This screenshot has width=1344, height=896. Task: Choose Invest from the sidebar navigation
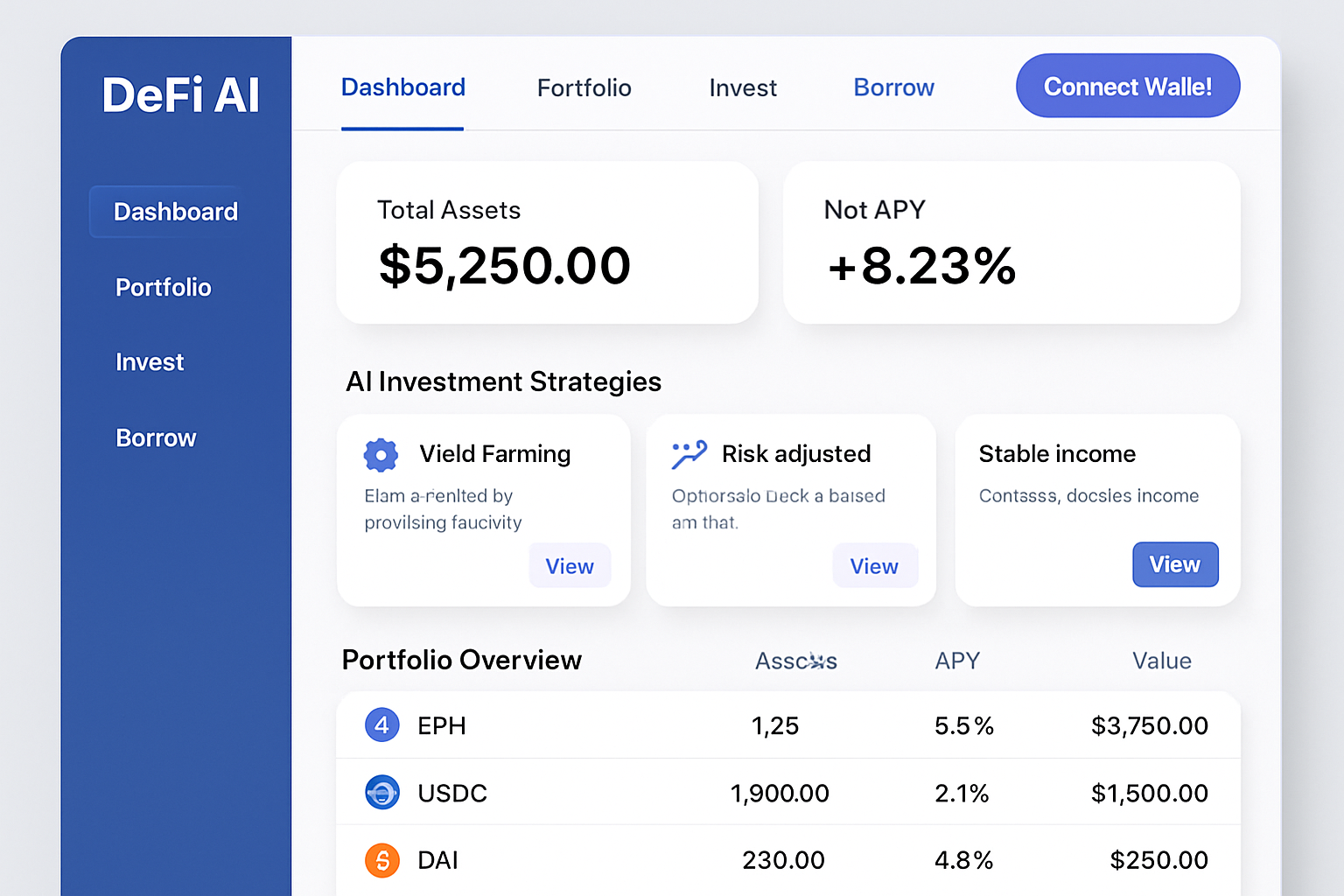[150, 361]
